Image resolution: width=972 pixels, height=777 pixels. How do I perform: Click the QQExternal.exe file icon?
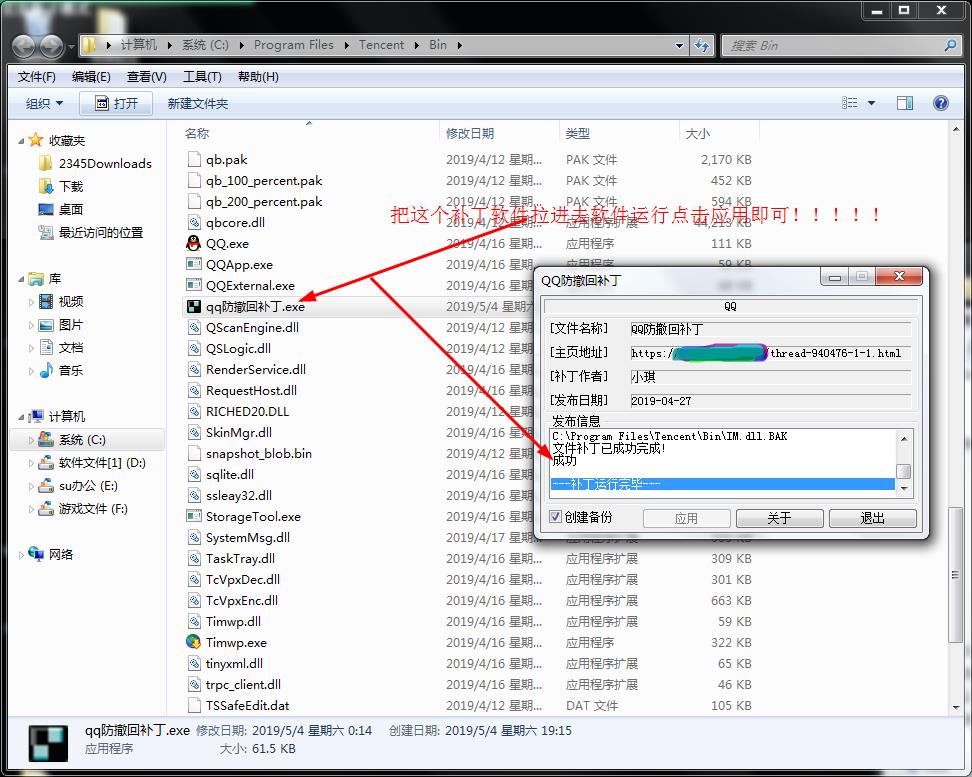tap(194, 285)
